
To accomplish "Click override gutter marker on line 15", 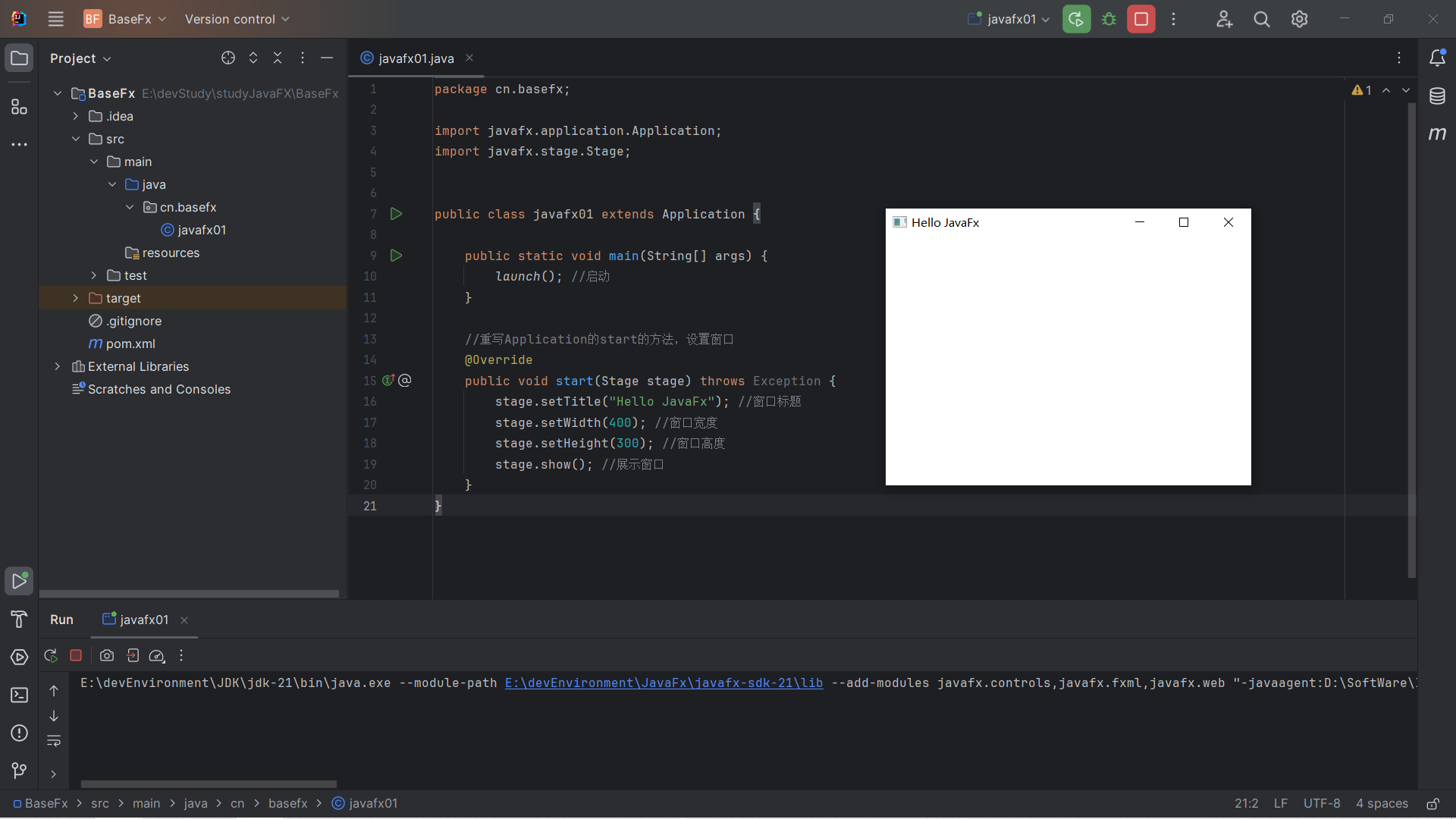I will (x=388, y=380).
